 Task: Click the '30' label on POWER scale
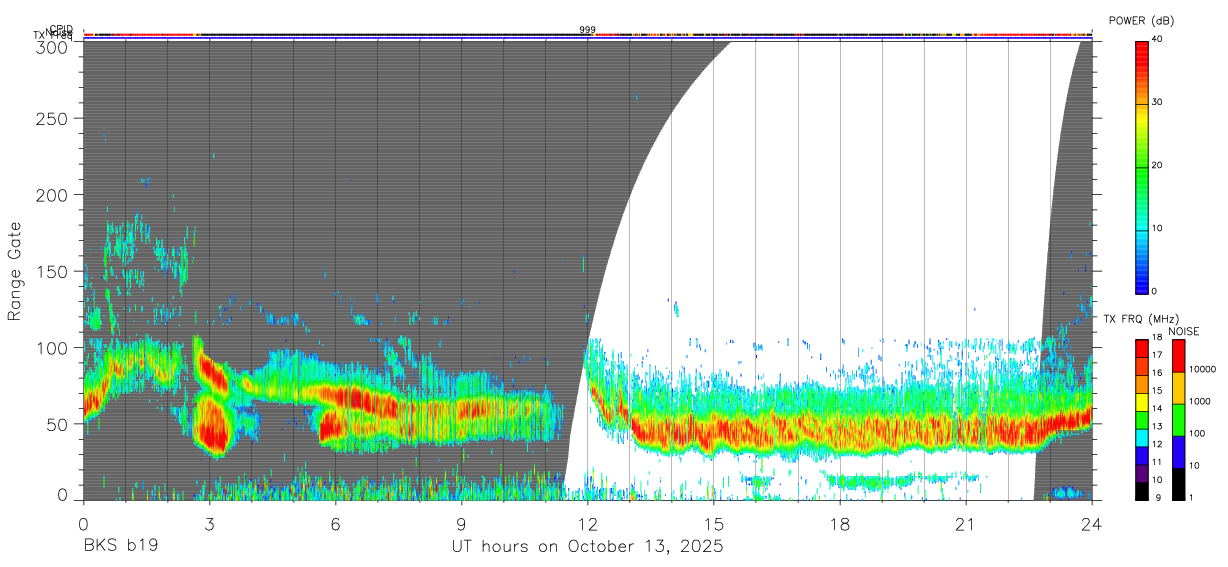(1158, 103)
